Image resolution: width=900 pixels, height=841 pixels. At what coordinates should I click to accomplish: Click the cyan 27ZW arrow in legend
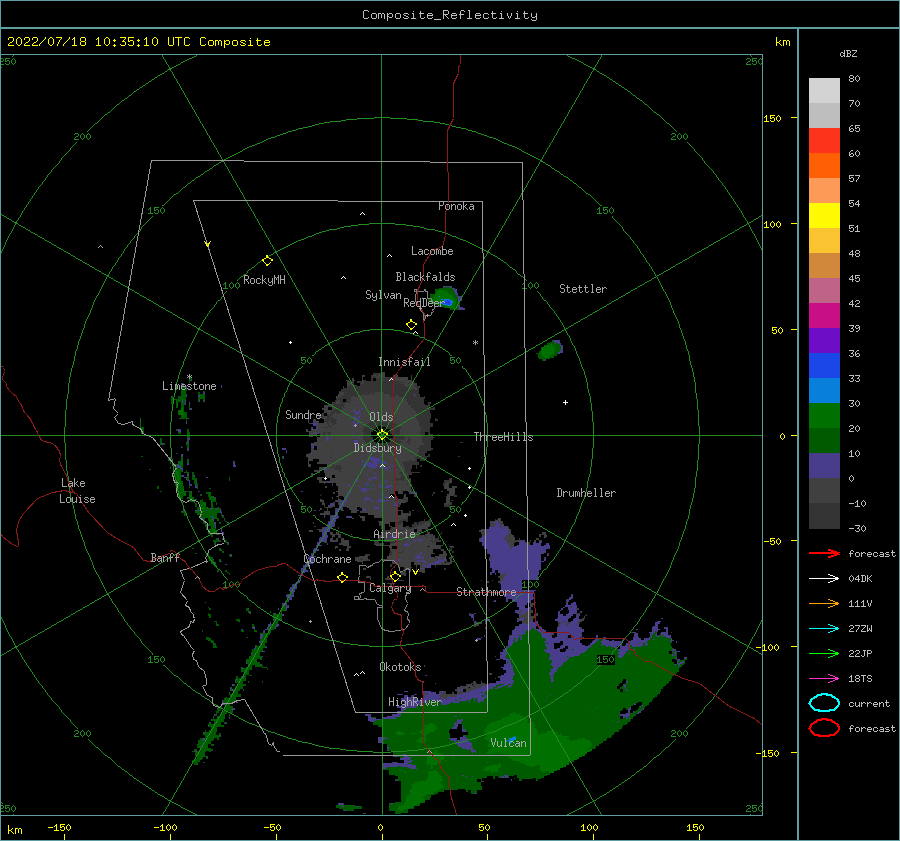coord(824,629)
